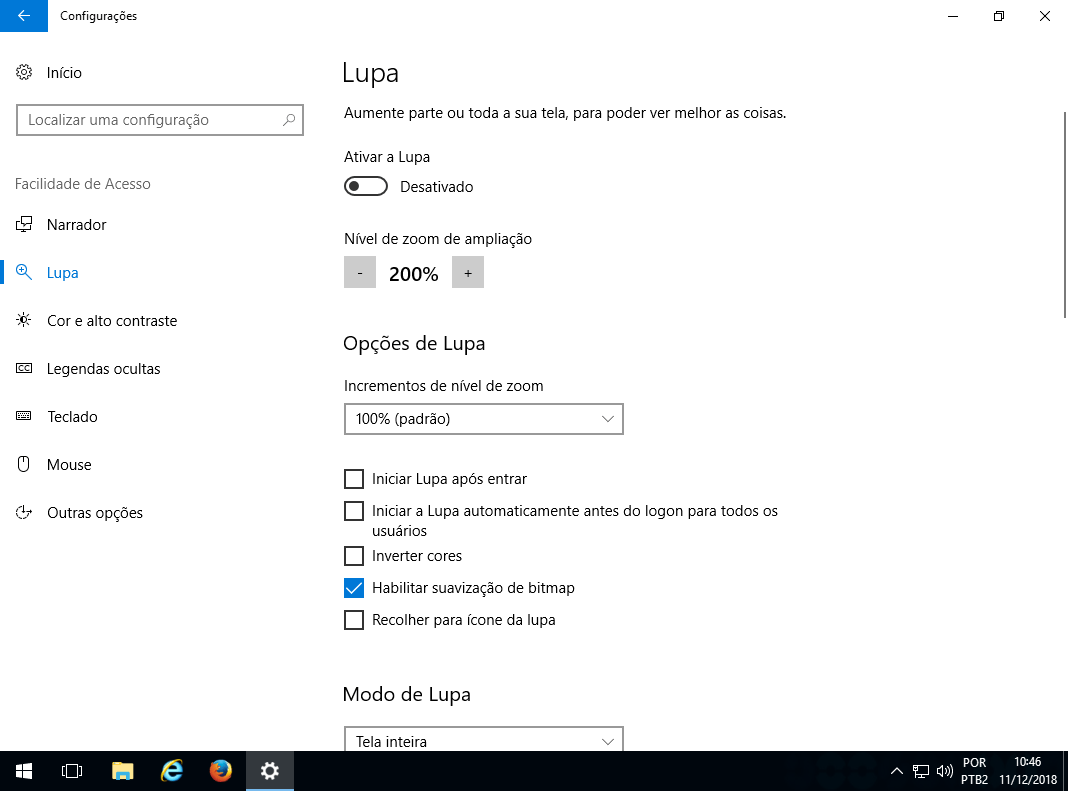Viewport: 1068px width, 791px height.
Task: Expand the Incrementos de nível de zoom dropdown
Action: (483, 419)
